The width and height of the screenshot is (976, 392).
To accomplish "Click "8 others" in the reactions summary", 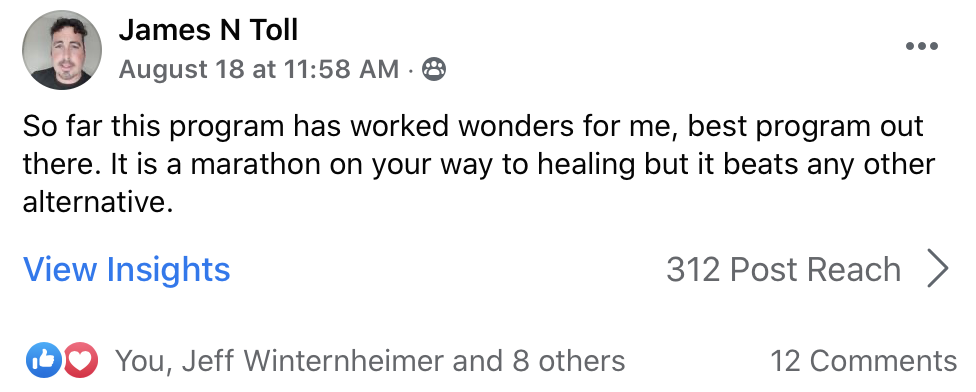I will coord(569,361).
